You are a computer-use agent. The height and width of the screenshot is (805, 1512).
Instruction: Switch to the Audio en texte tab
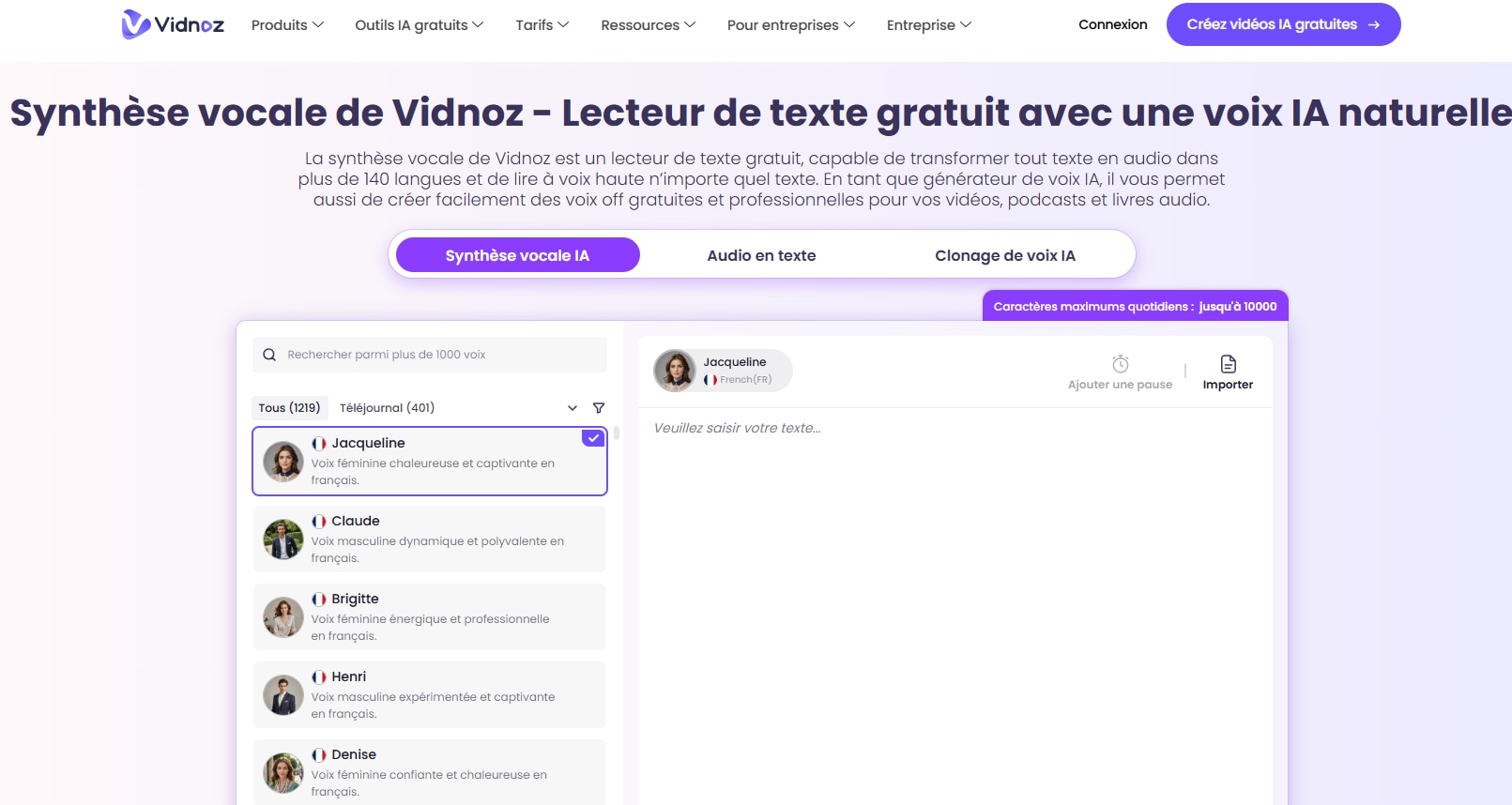(761, 255)
